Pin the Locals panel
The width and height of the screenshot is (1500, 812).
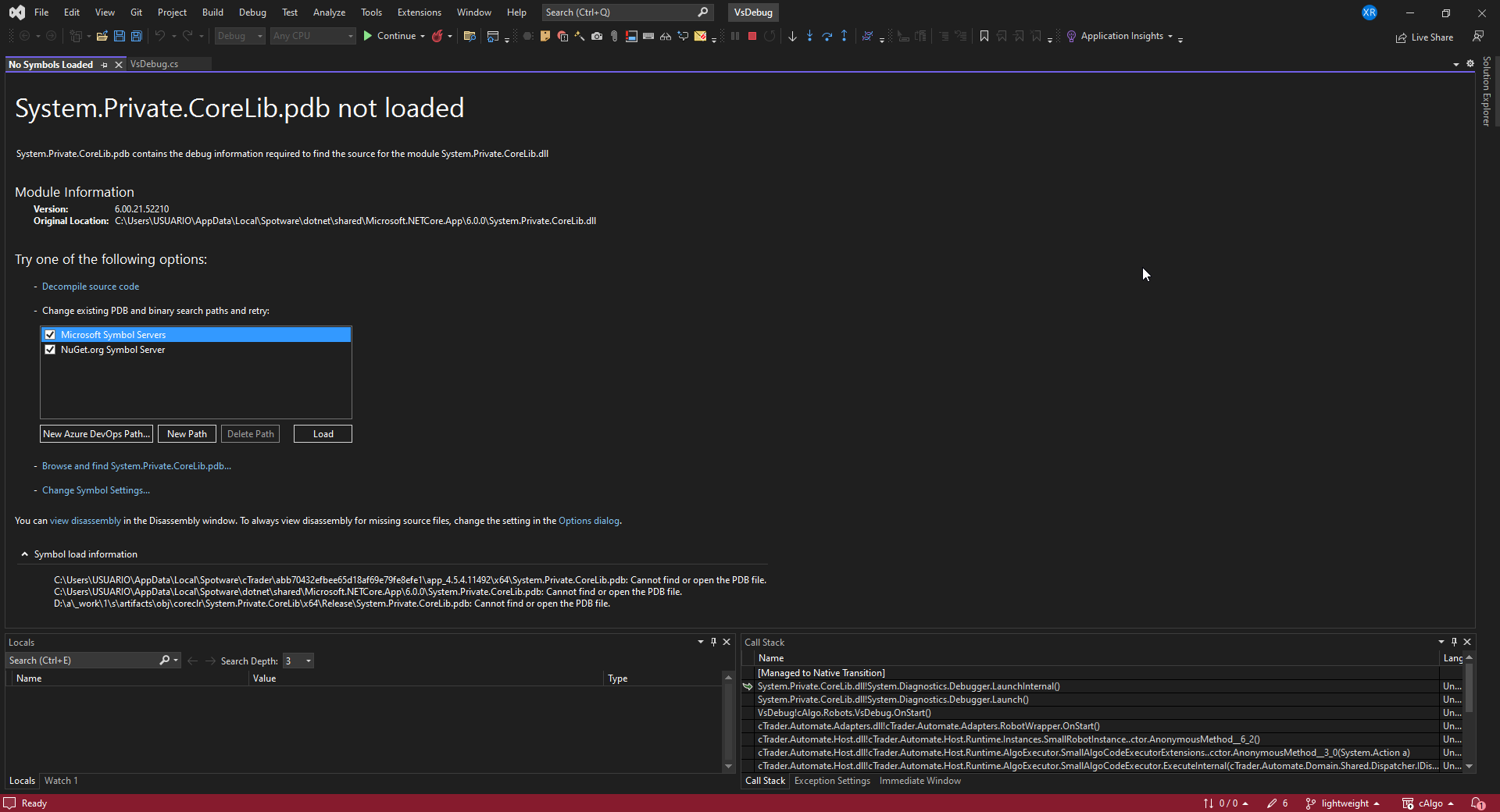click(713, 642)
